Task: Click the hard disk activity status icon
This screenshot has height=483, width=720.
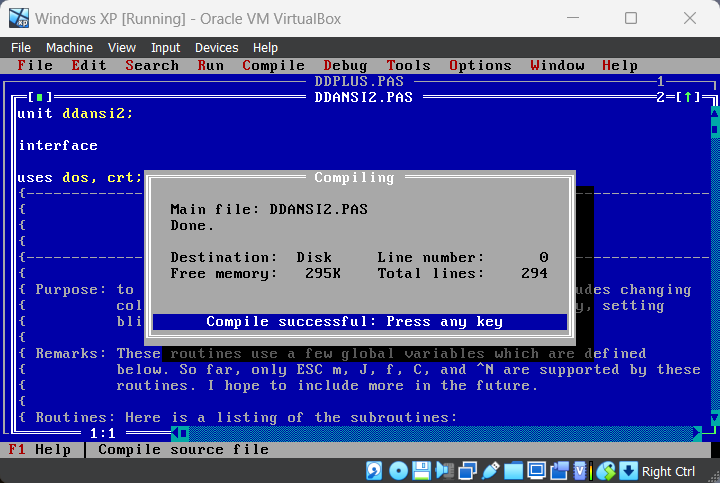Action: tap(374, 471)
